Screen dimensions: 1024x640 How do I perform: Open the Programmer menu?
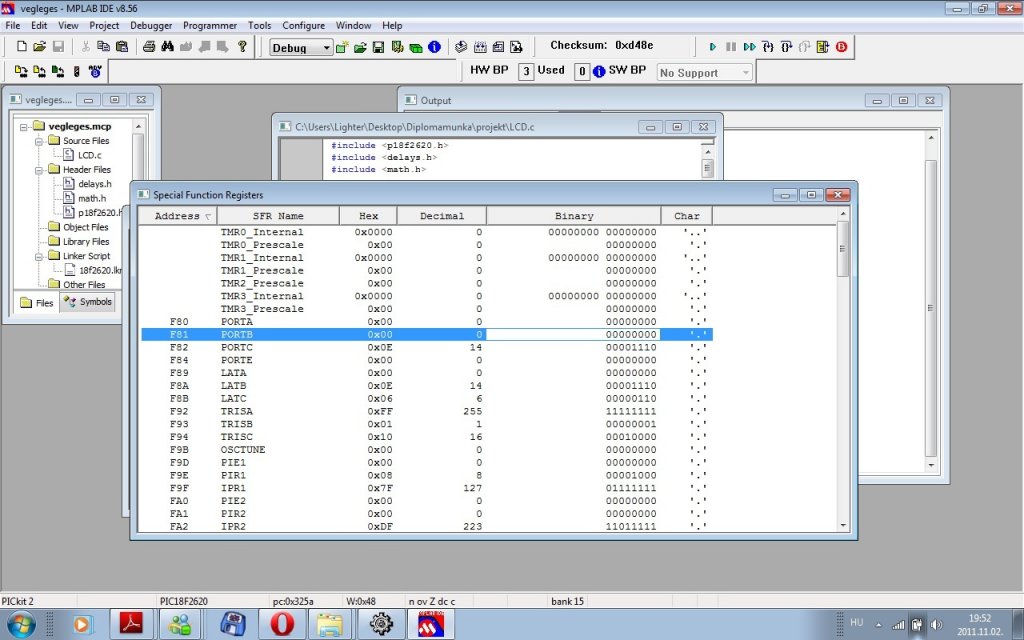click(210, 25)
